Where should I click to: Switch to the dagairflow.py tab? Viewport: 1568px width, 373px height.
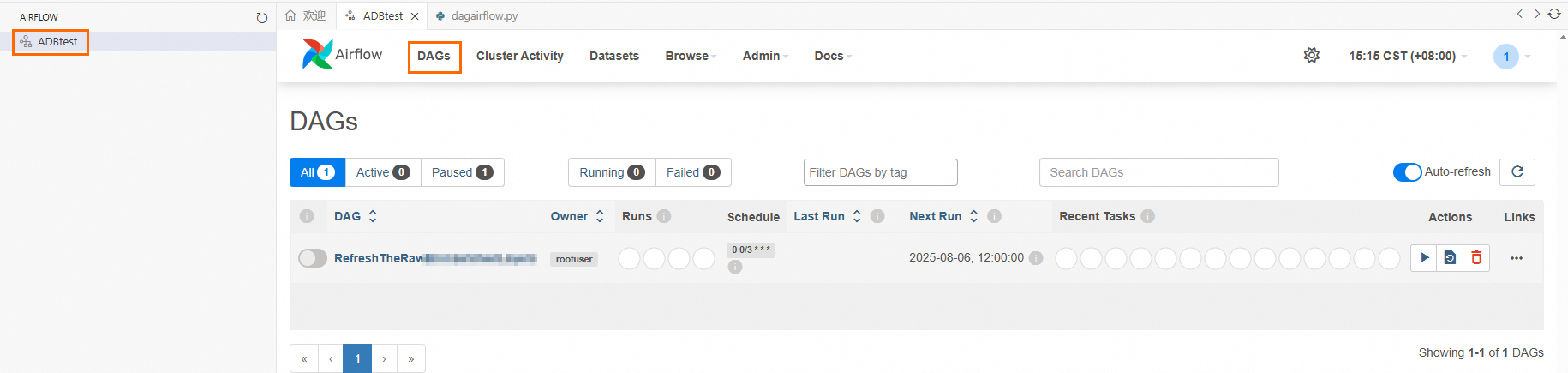click(x=476, y=16)
